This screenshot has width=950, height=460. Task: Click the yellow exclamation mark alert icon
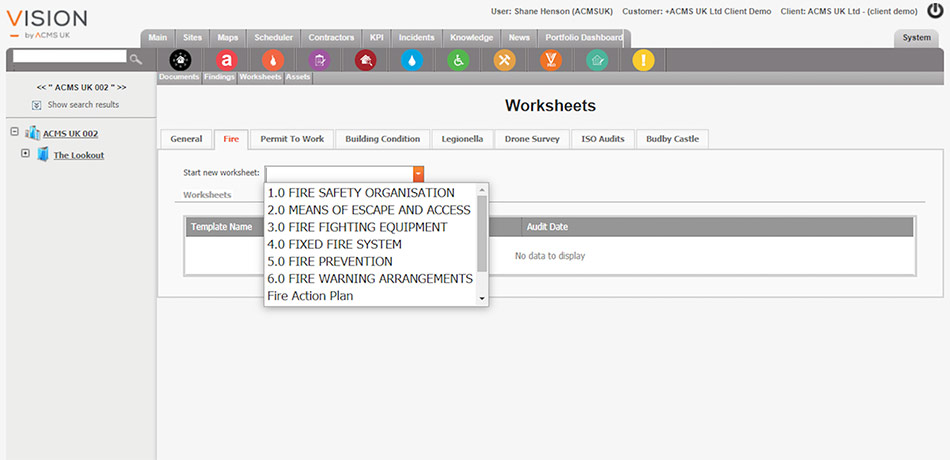click(x=643, y=60)
